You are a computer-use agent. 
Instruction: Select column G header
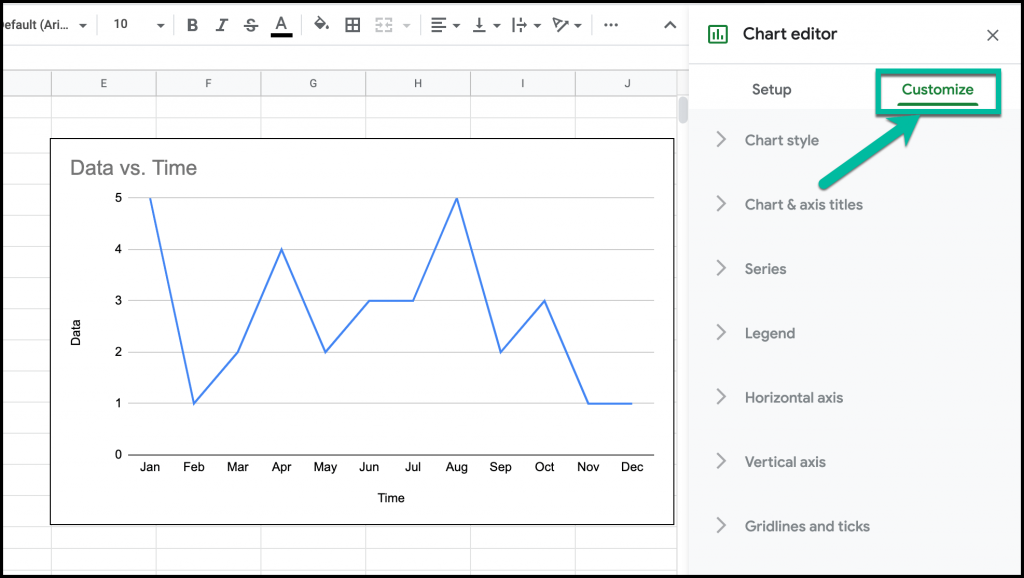point(313,83)
